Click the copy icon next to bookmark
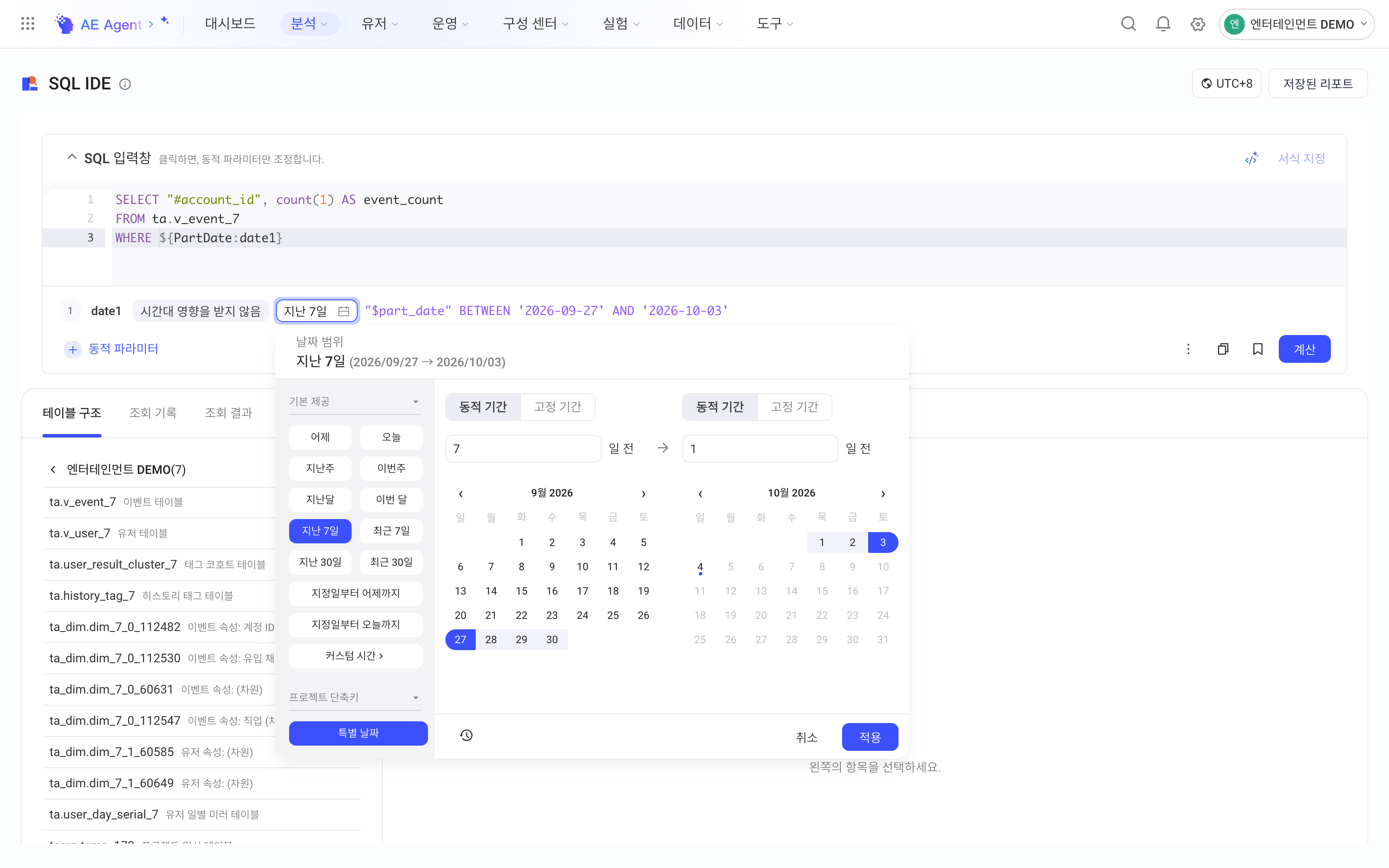Image resolution: width=1389 pixels, height=868 pixels. pos(1223,349)
